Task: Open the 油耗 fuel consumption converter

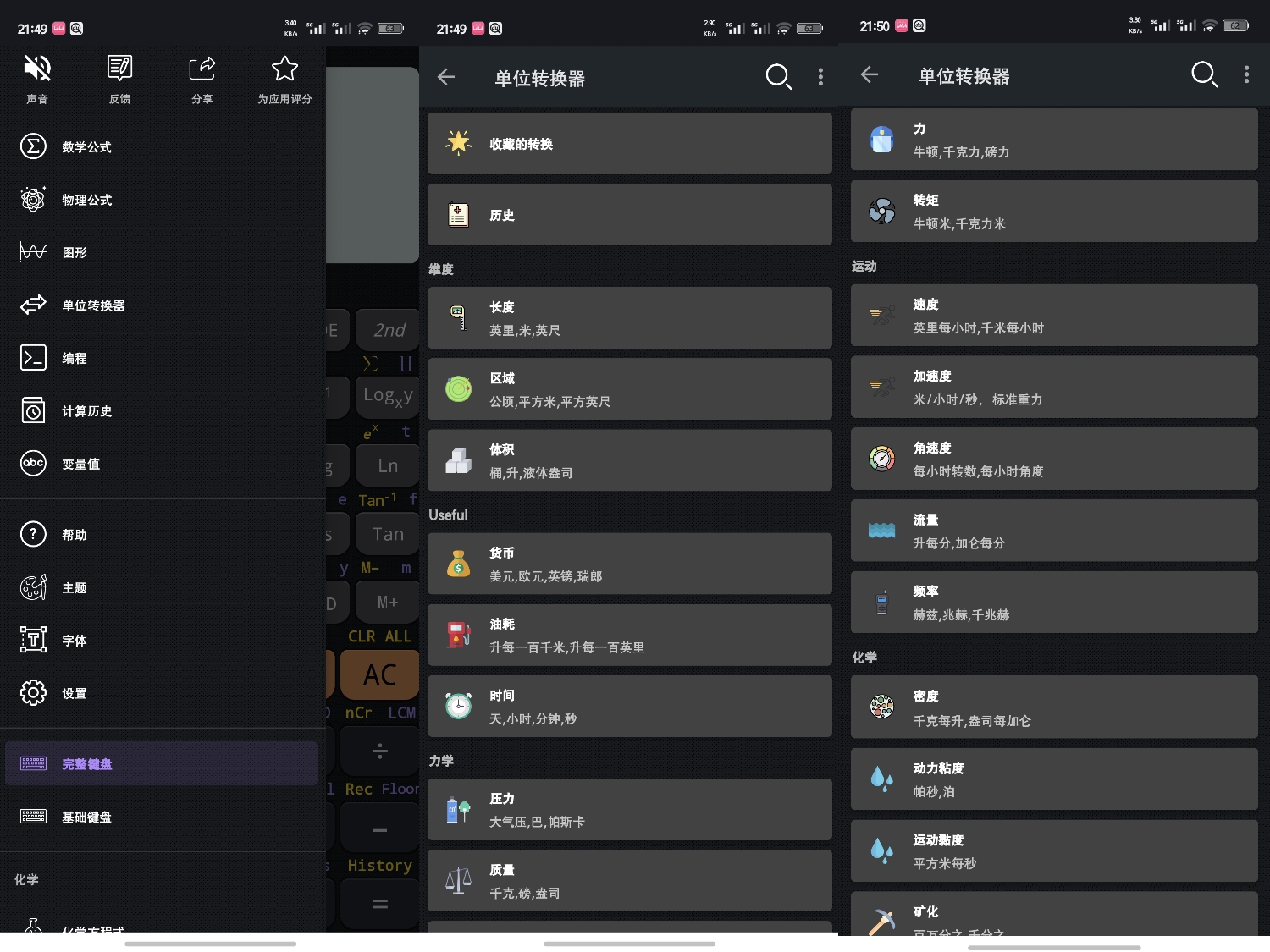Action: coord(630,635)
